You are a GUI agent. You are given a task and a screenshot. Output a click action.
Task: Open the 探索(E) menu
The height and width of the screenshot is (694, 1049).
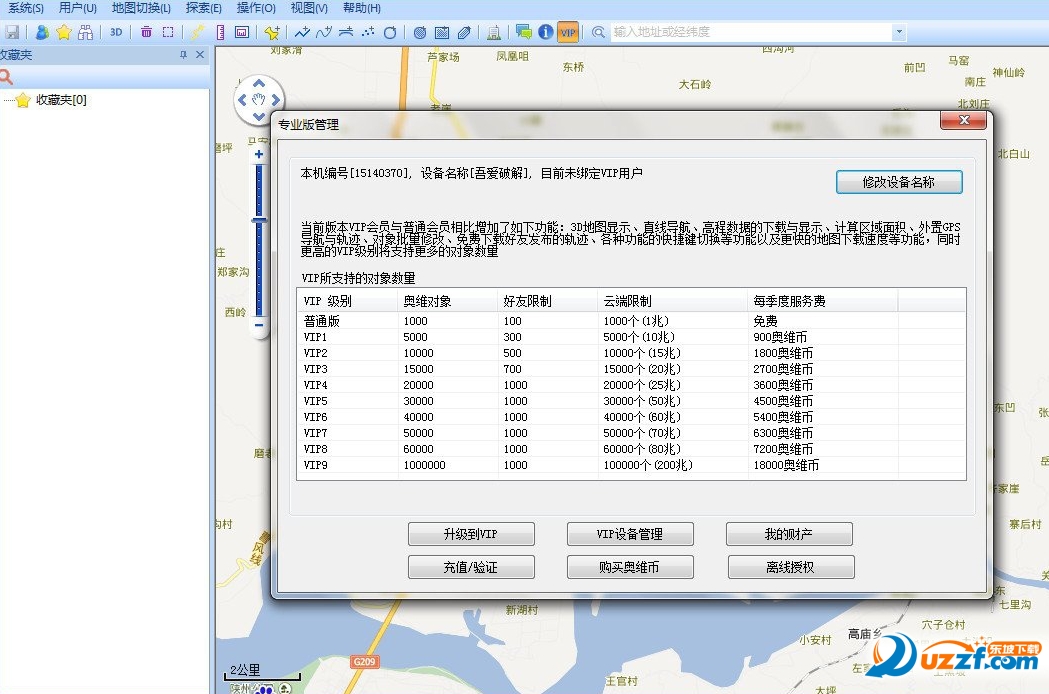tap(203, 8)
